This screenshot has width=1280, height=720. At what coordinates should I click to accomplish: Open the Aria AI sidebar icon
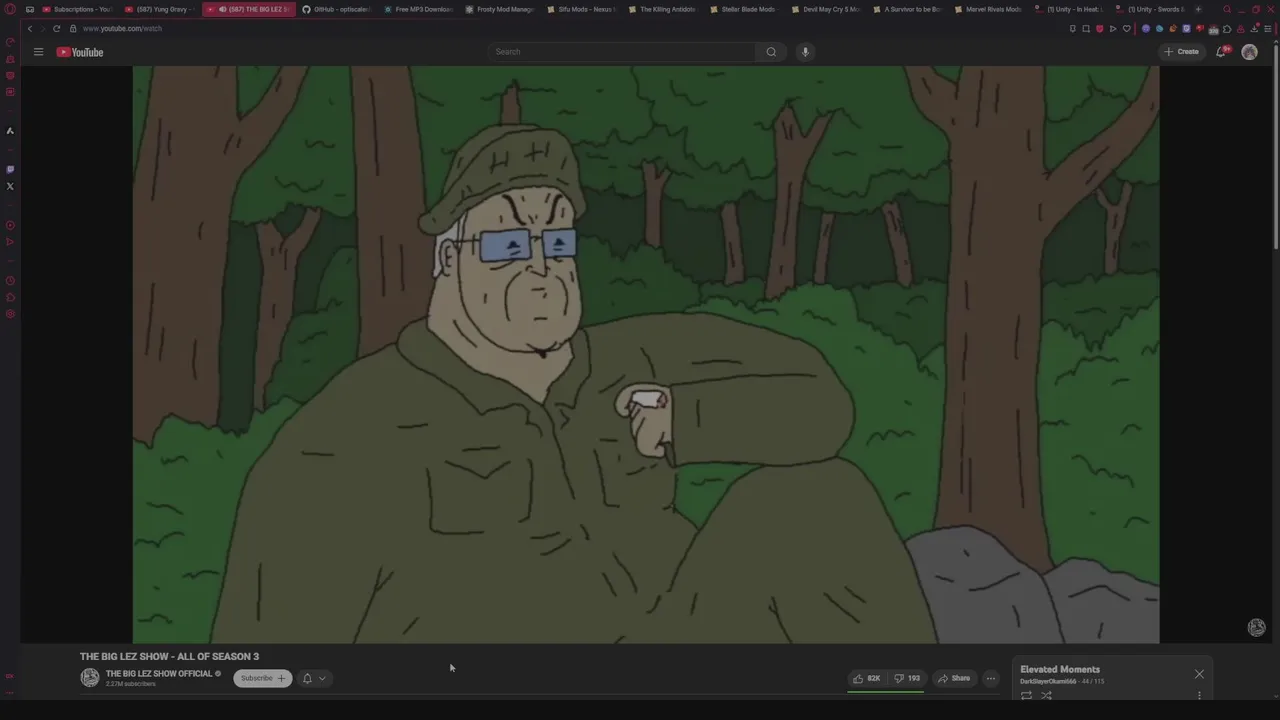[x=10, y=131]
